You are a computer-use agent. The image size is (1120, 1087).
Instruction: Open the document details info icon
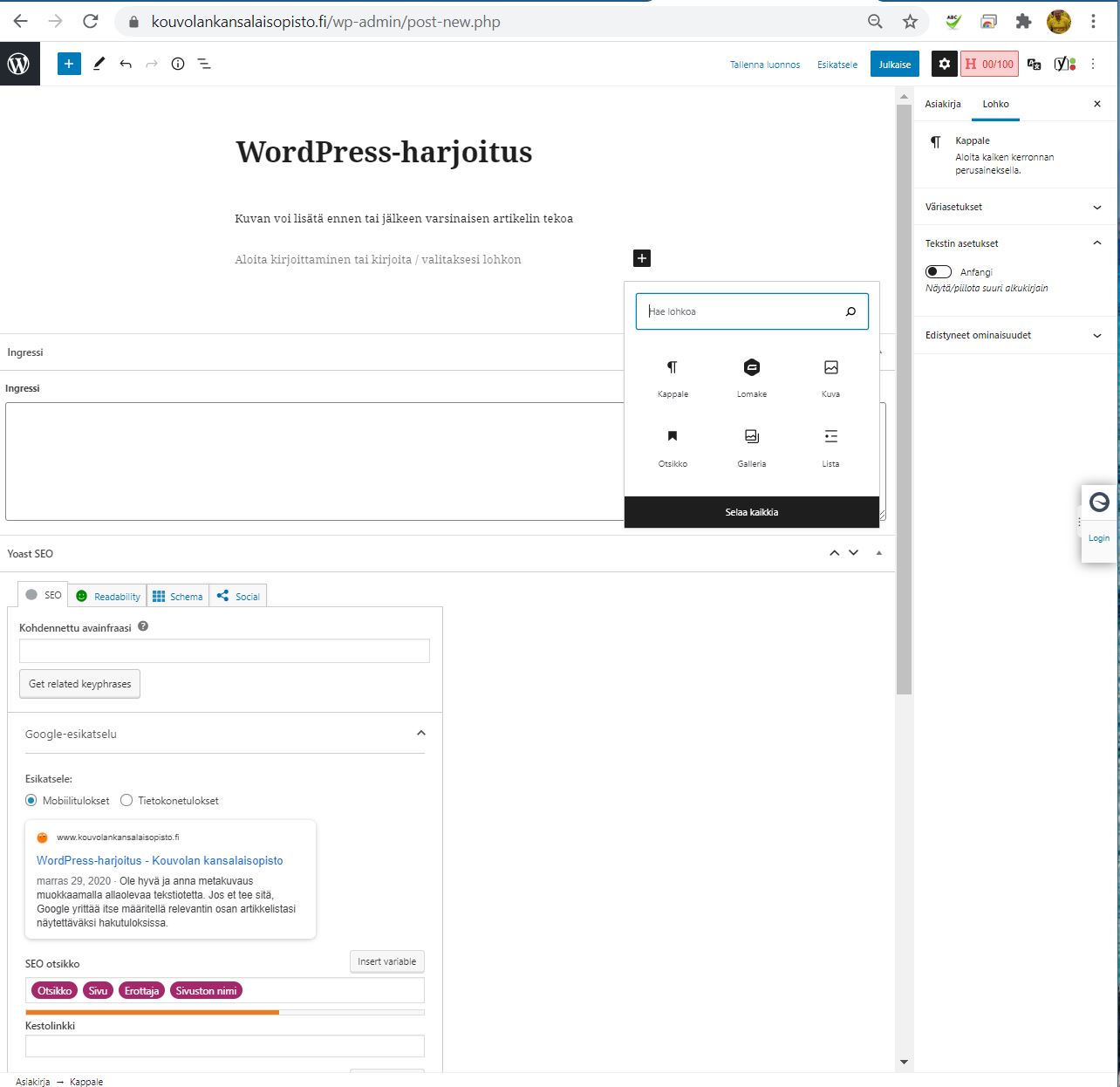pyautogui.click(x=178, y=64)
